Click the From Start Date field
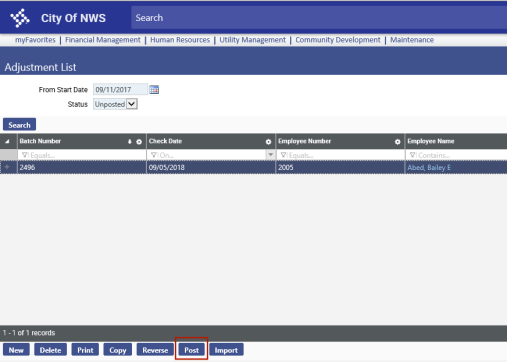The width and height of the screenshot is (507, 362). tap(120, 89)
